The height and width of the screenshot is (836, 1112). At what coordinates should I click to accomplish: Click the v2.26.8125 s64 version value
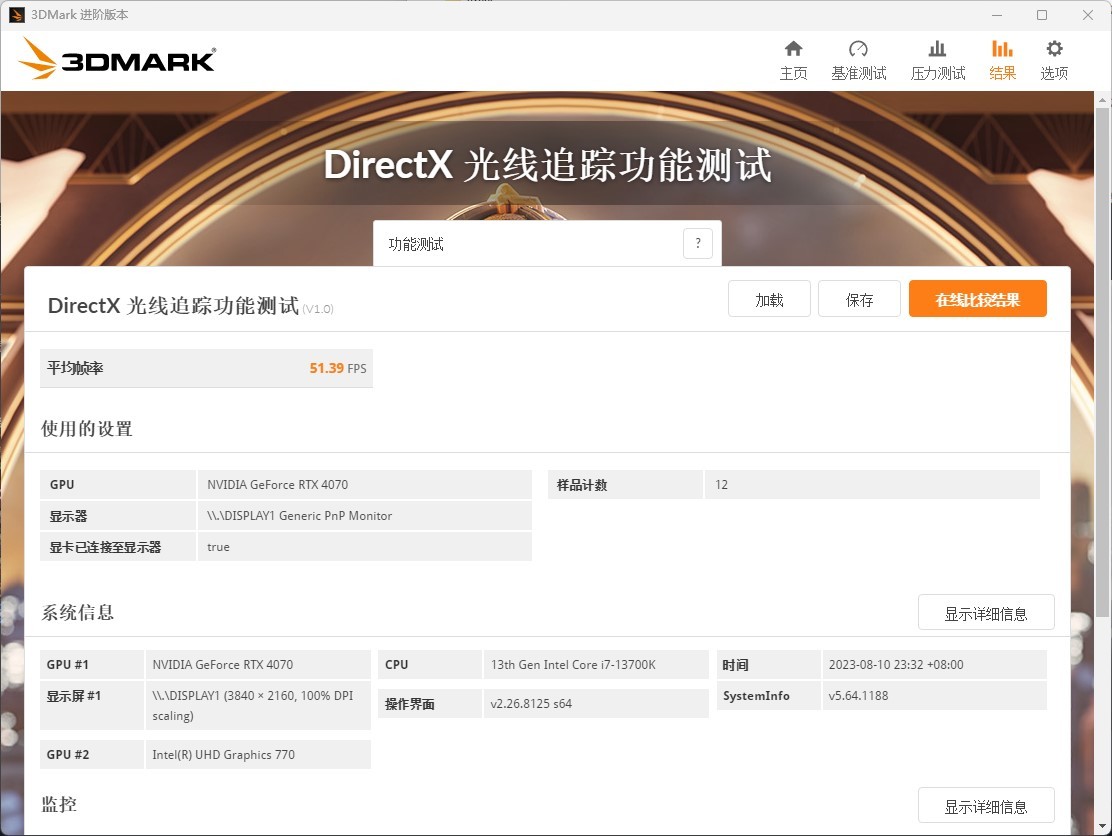coord(596,703)
